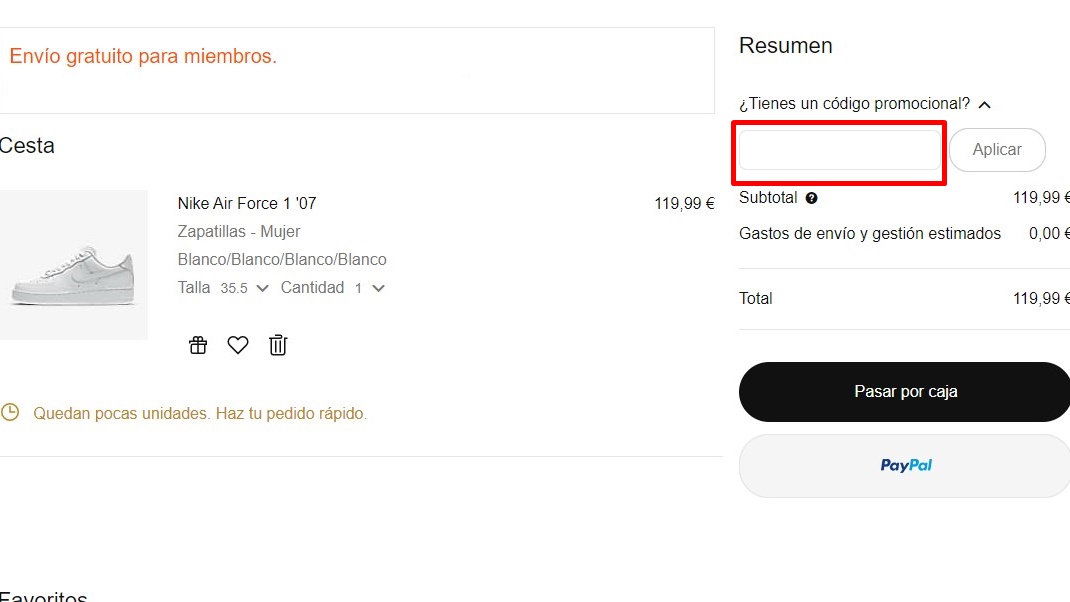Open the Nike Air Force 1 '07 link
Viewport: 1070px width, 602px height.
coord(247,203)
